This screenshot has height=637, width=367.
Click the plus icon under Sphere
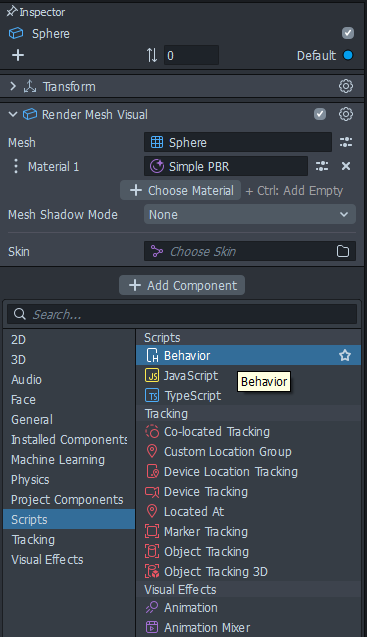(18, 55)
